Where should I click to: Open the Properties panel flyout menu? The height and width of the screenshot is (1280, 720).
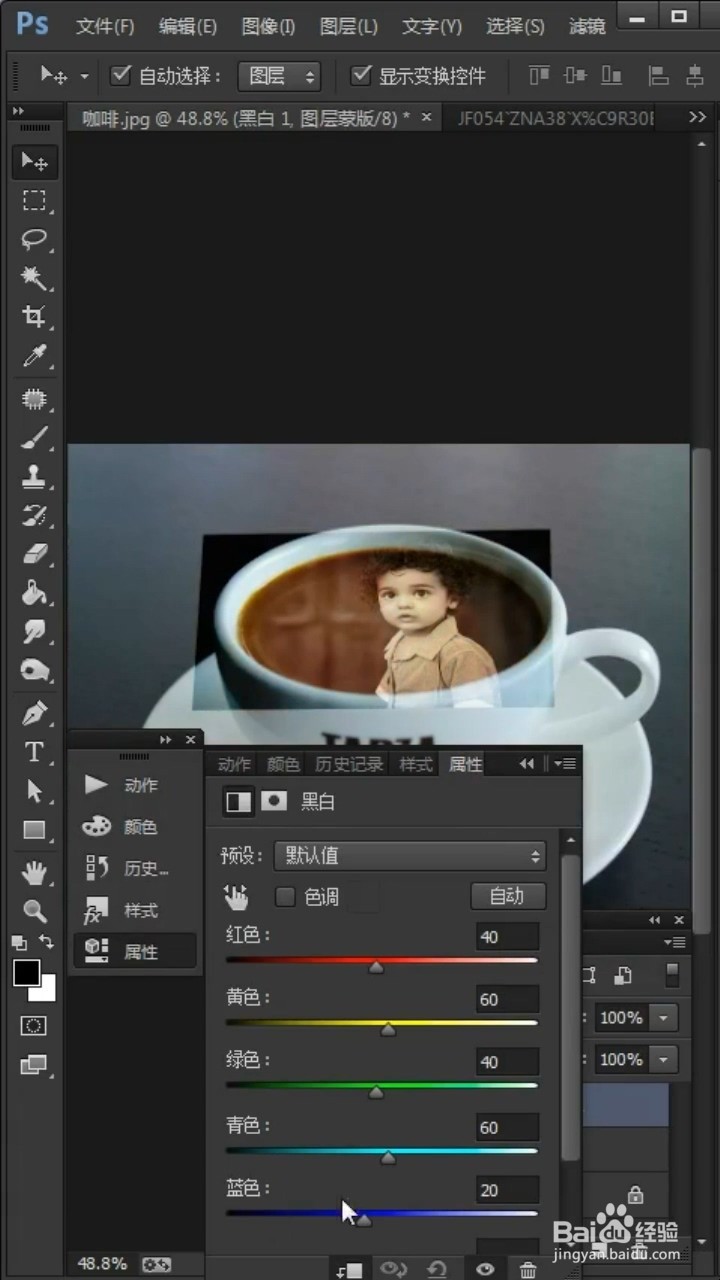coord(565,764)
